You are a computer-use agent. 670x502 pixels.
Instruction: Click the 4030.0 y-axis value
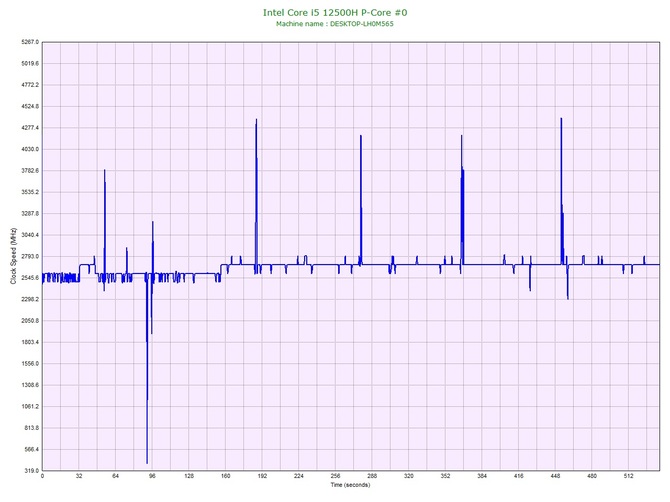[x=30, y=149]
